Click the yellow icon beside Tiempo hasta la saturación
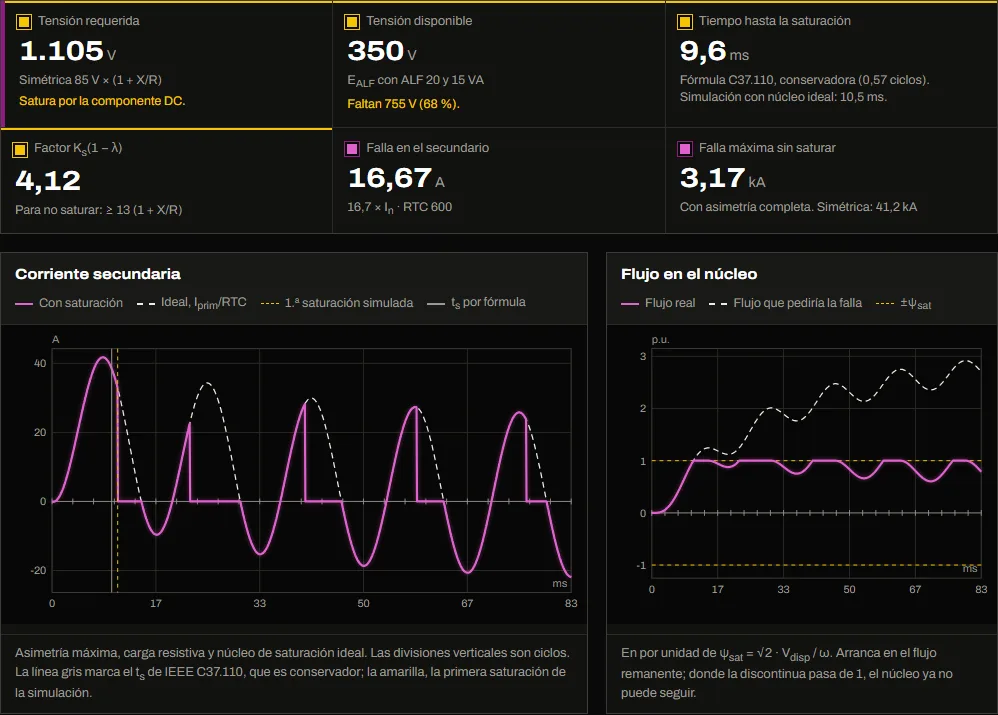Screen dimensions: 998x715 (685, 22)
